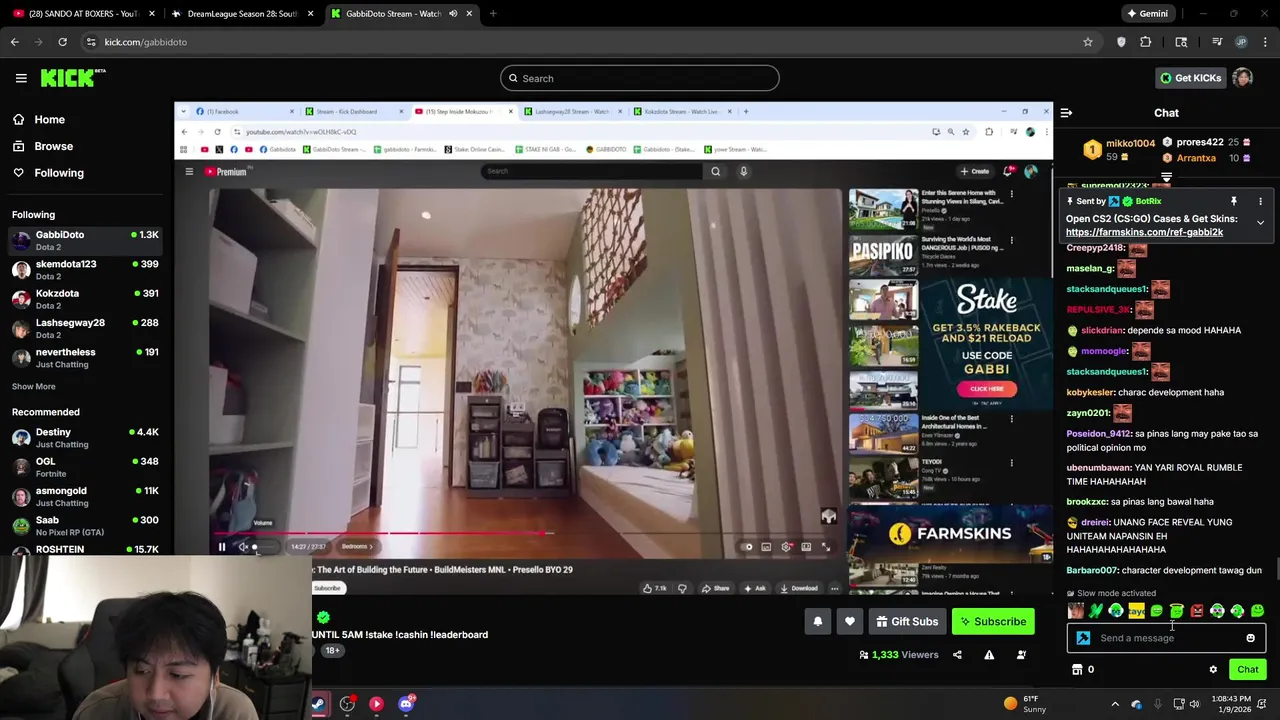This screenshot has height=720, width=1280.
Task: Open farmskins.com referral link in chat
Action: click(x=1144, y=232)
